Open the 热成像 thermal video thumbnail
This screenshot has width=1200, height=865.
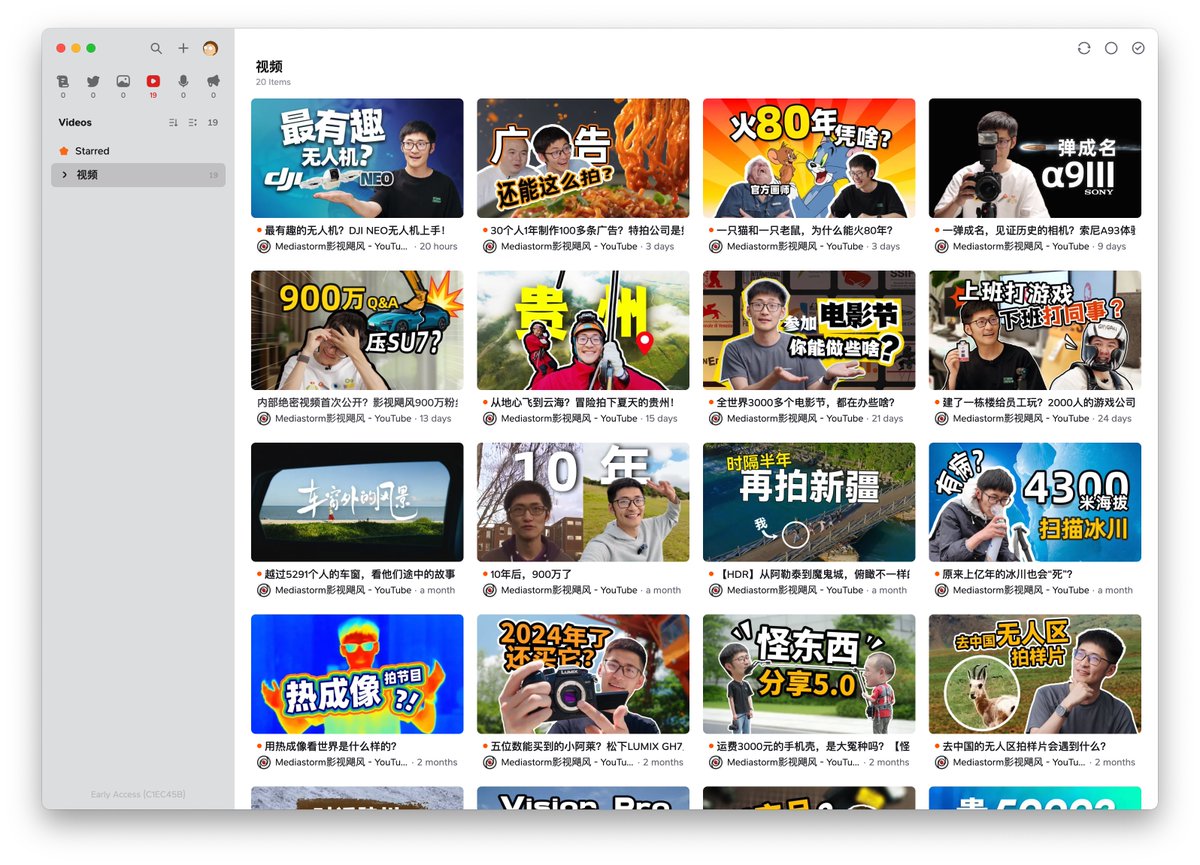coord(357,674)
